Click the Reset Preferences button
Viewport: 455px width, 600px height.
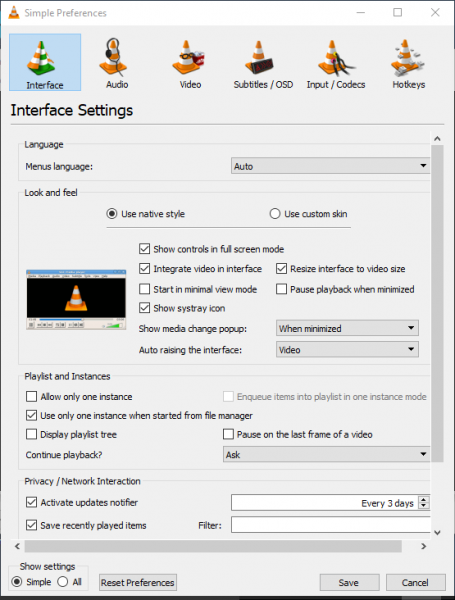[x=138, y=582]
